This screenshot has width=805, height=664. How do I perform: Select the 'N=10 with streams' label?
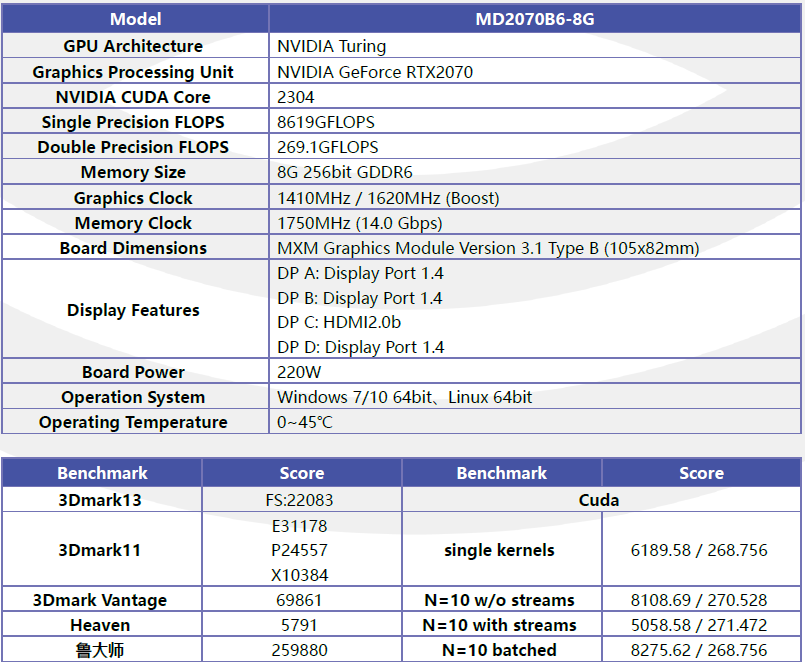tap(499, 625)
